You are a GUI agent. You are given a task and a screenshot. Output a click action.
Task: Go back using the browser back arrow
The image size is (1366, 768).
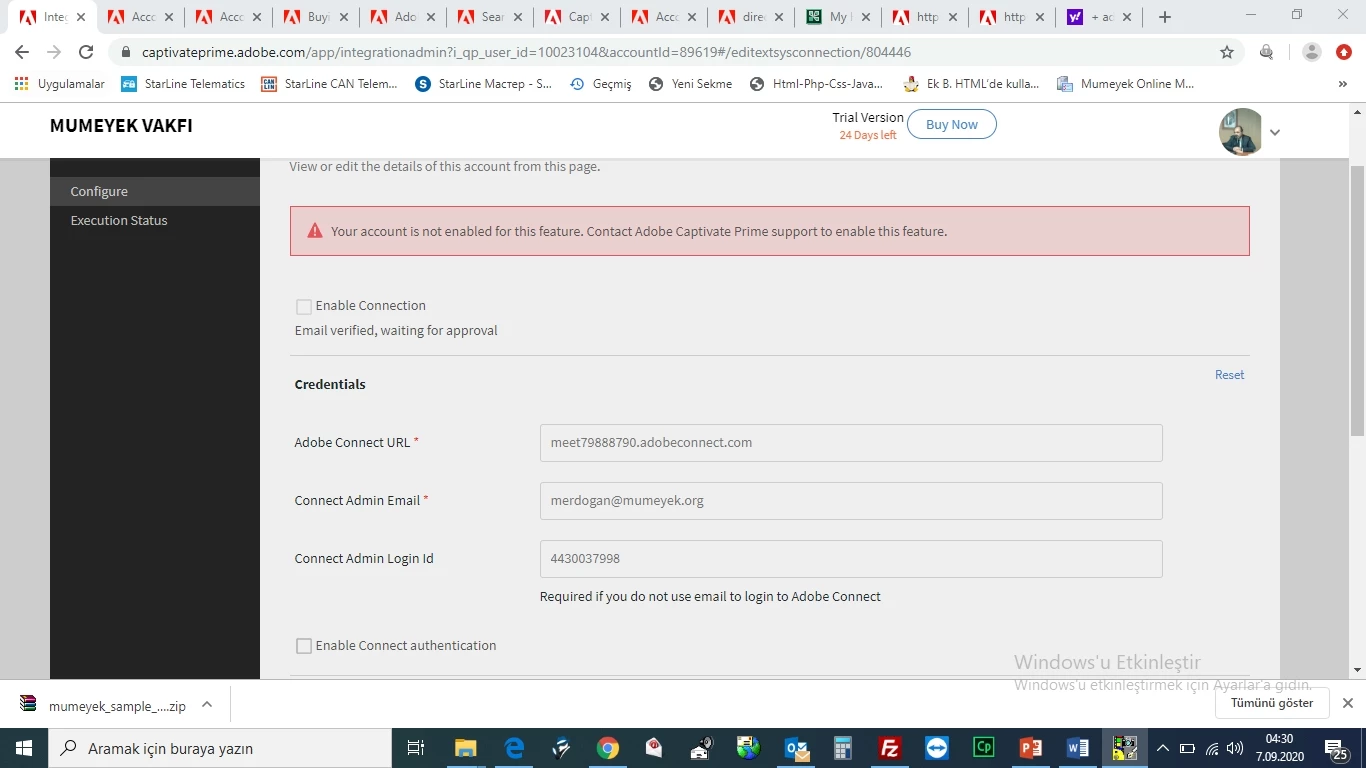pos(22,52)
